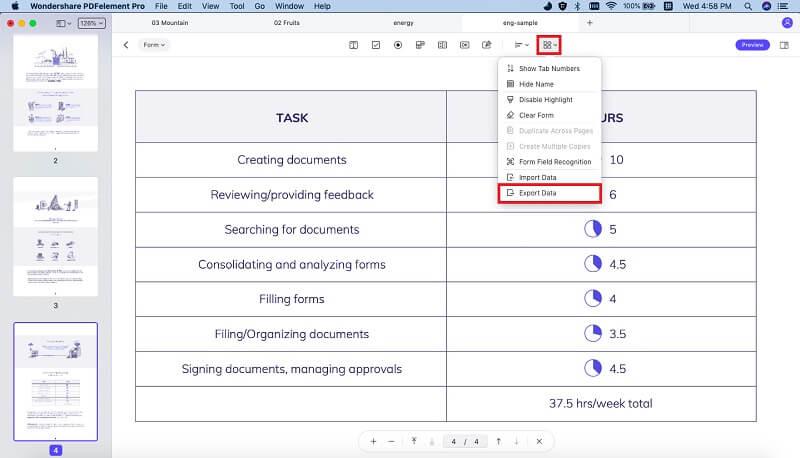The height and width of the screenshot is (458, 800).
Task: Toggle the right properties panel
Action: [x=784, y=45]
